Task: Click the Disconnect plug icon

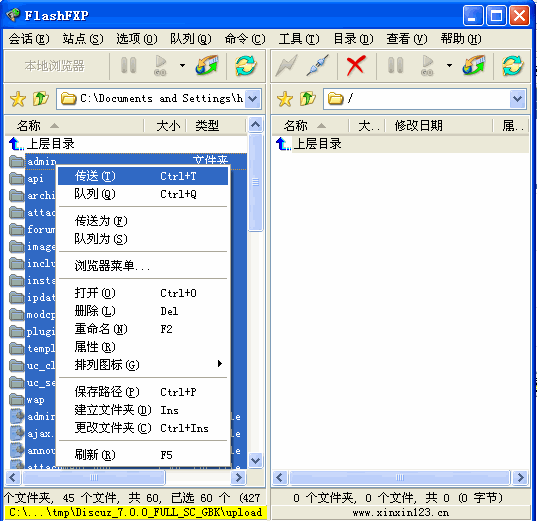Action: click(318, 65)
